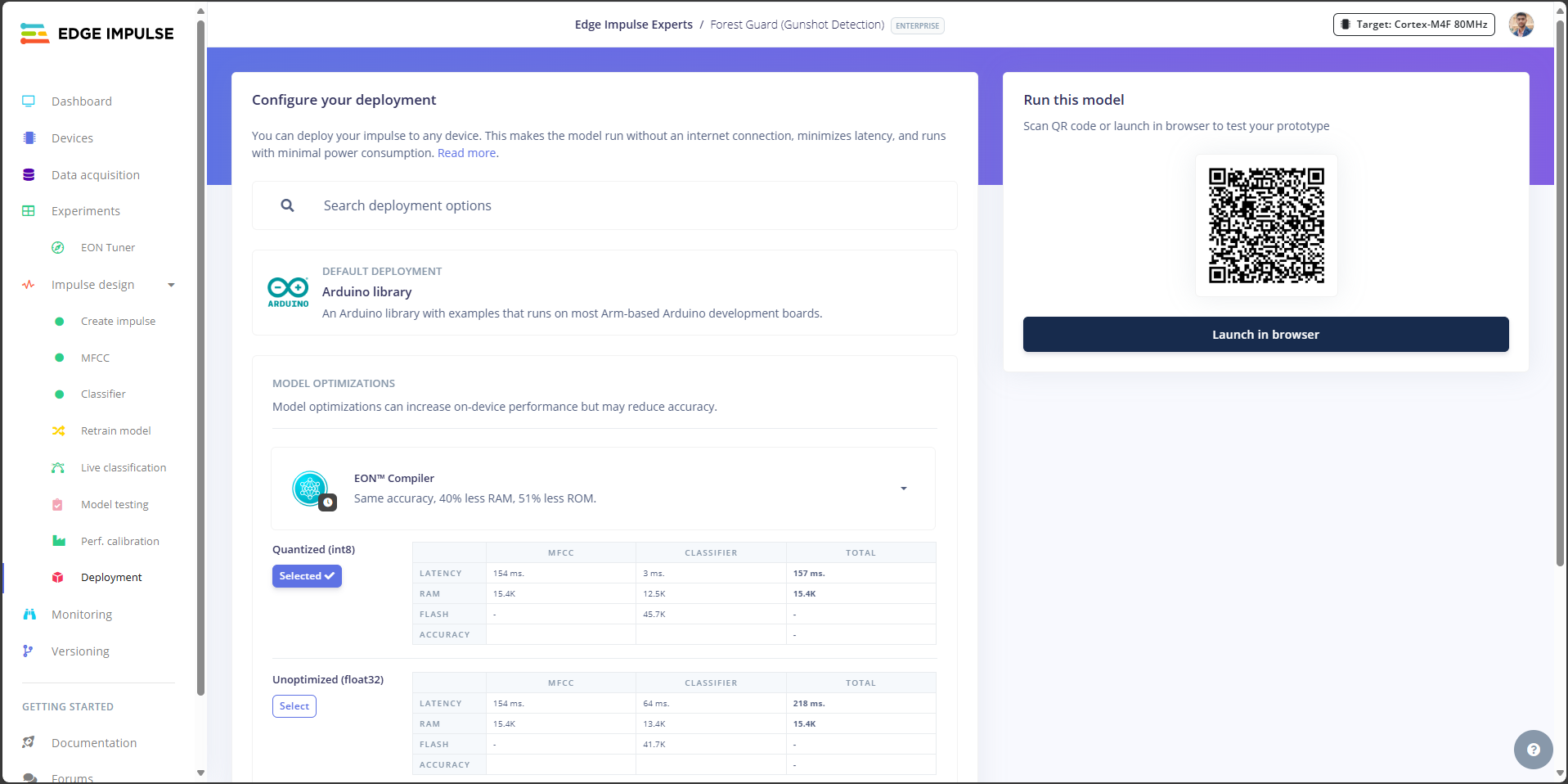Open the user profile avatar

1521,25
